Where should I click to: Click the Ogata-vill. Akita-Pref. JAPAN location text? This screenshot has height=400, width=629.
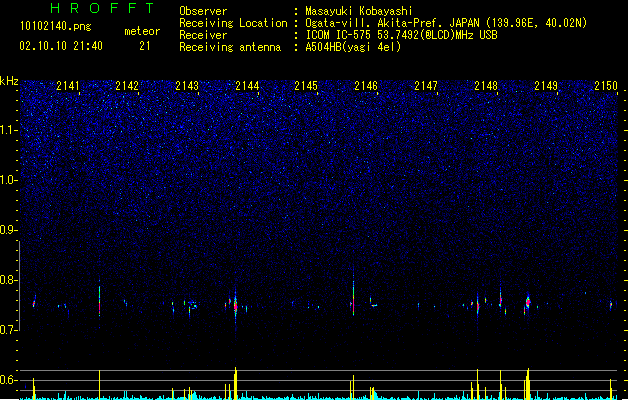point(446,23)
